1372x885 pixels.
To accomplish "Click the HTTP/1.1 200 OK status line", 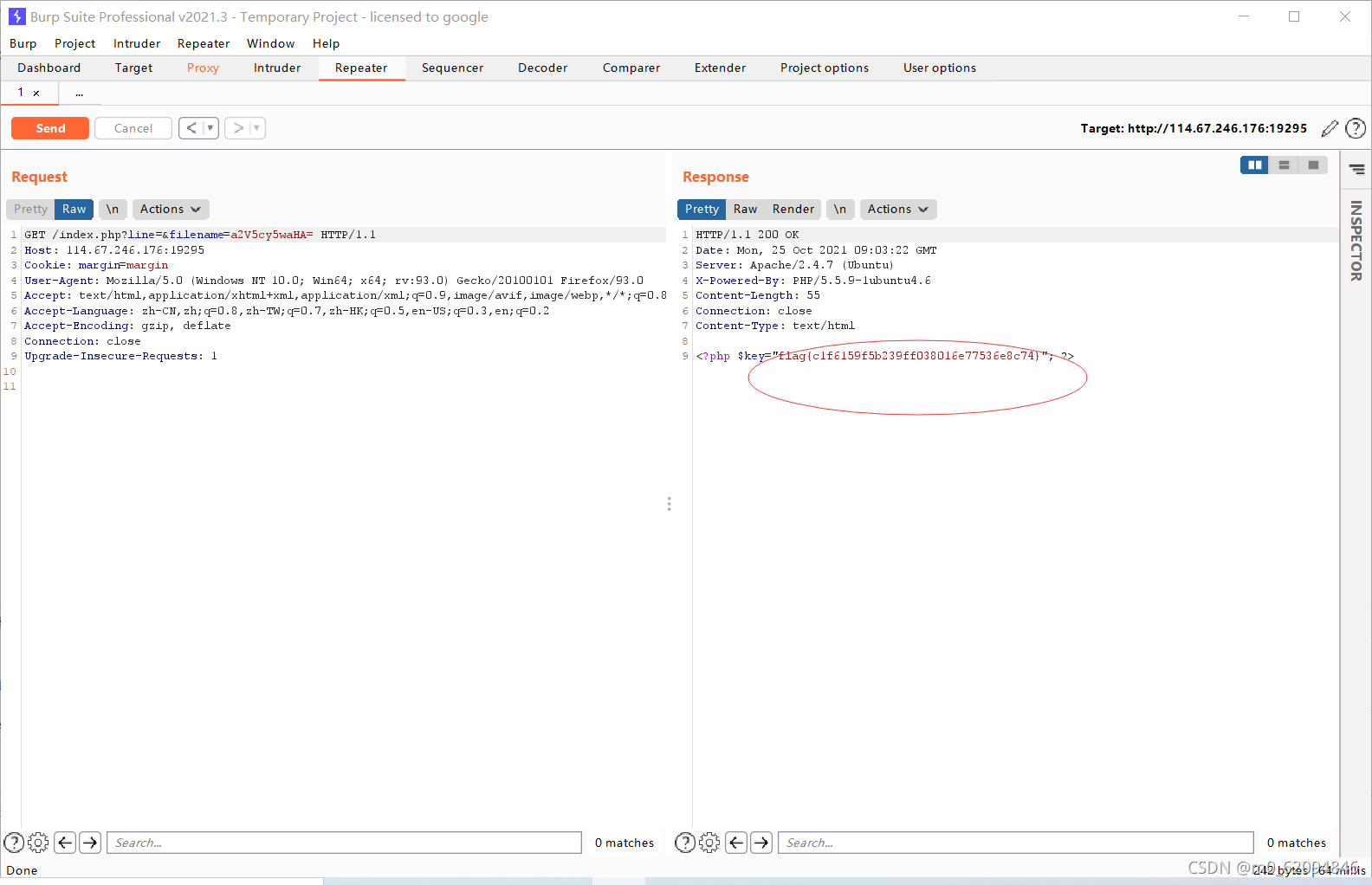I will point(747,235).
